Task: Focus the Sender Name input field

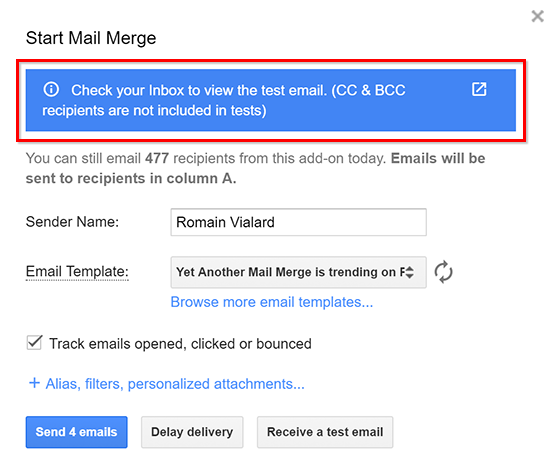Action: click(299, 222)
